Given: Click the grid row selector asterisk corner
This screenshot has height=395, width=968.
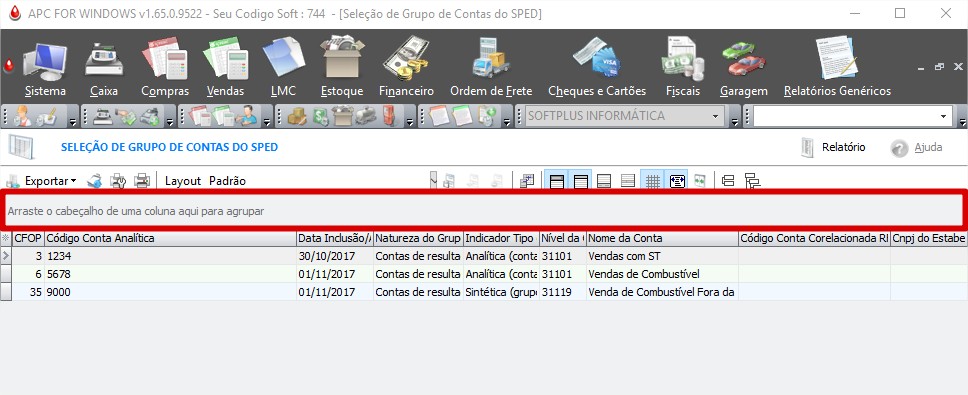Looking at the screenshot, I should [6, 238].
